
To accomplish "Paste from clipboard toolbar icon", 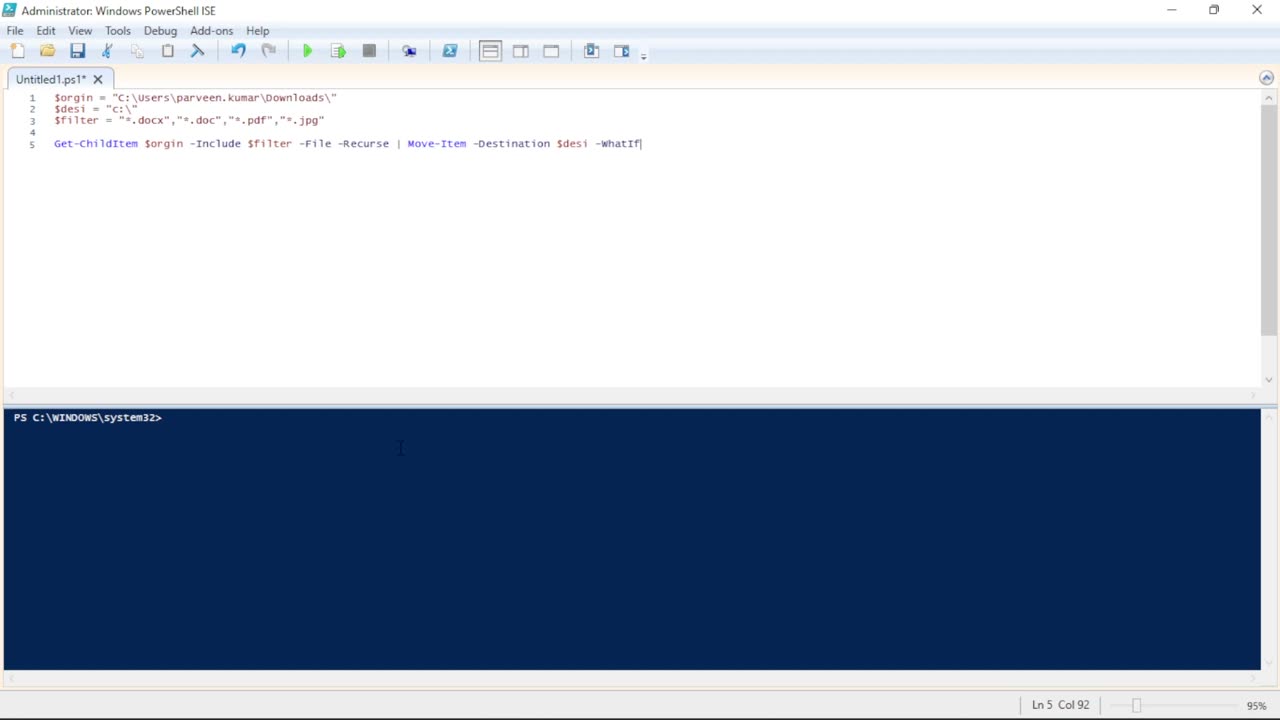I will pos(167,51).
